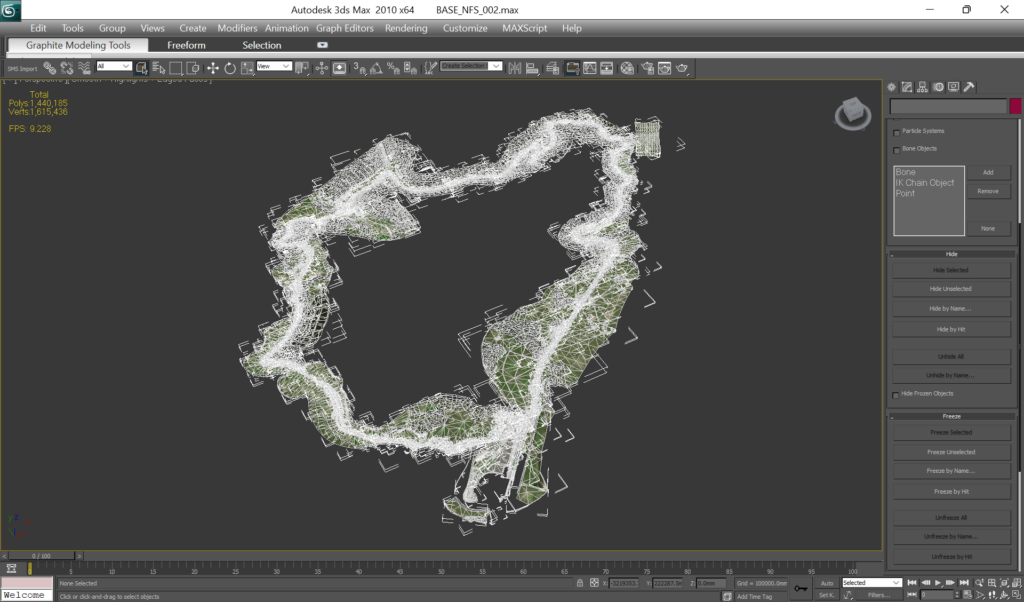Click the Select and Link chain icon
Screen dimensions: 1024x602
pos(50,68)
